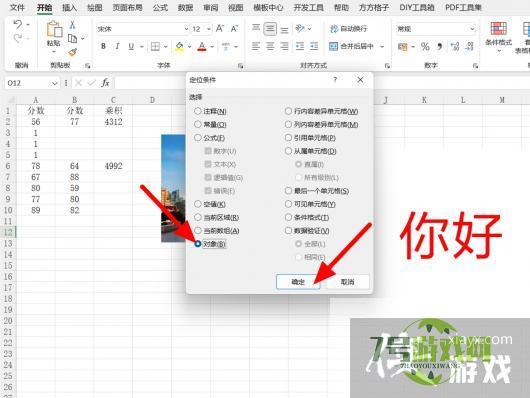Toggle Italic formatting

[117, 46]
